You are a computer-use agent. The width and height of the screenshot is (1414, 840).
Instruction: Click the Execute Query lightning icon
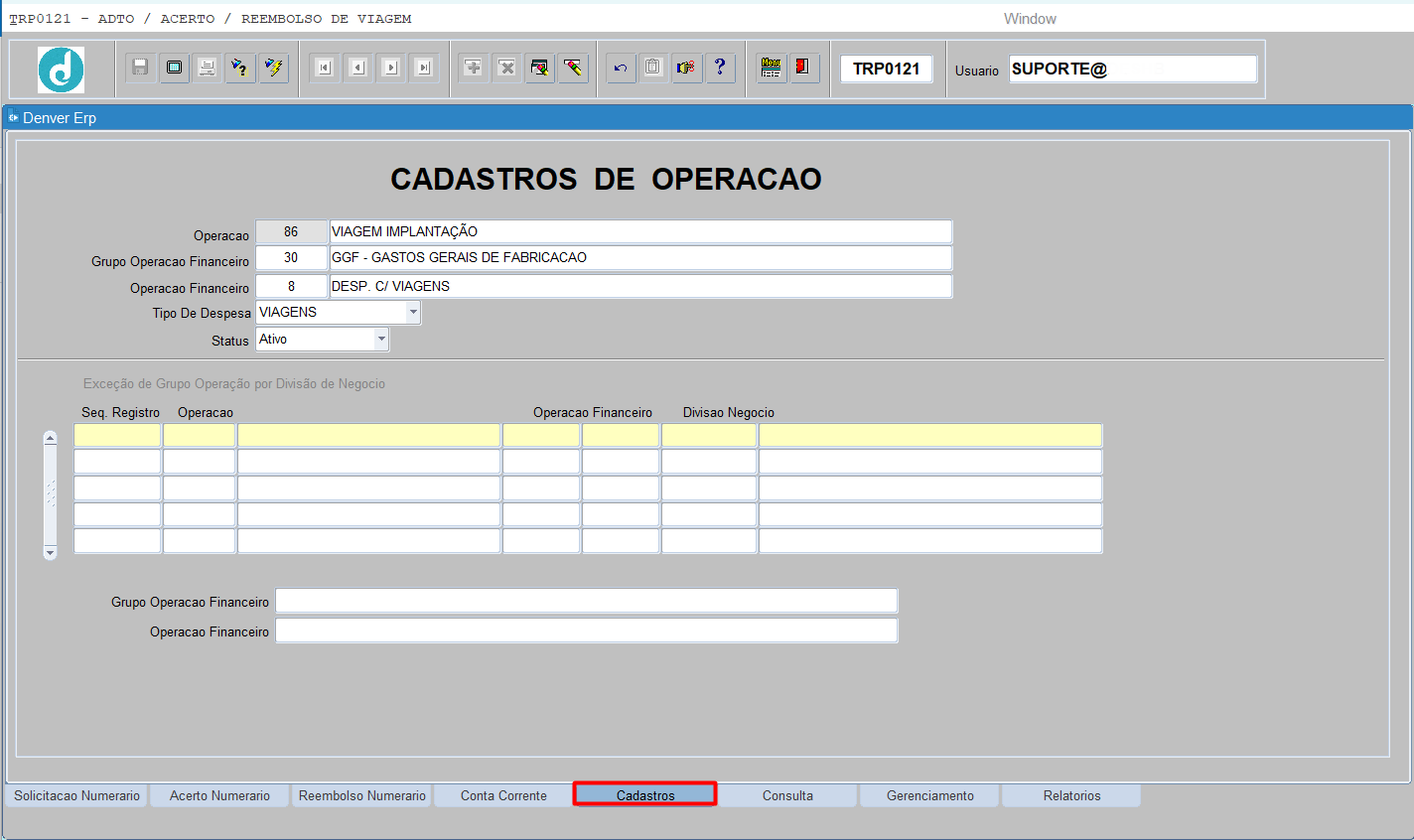[273, 68]
